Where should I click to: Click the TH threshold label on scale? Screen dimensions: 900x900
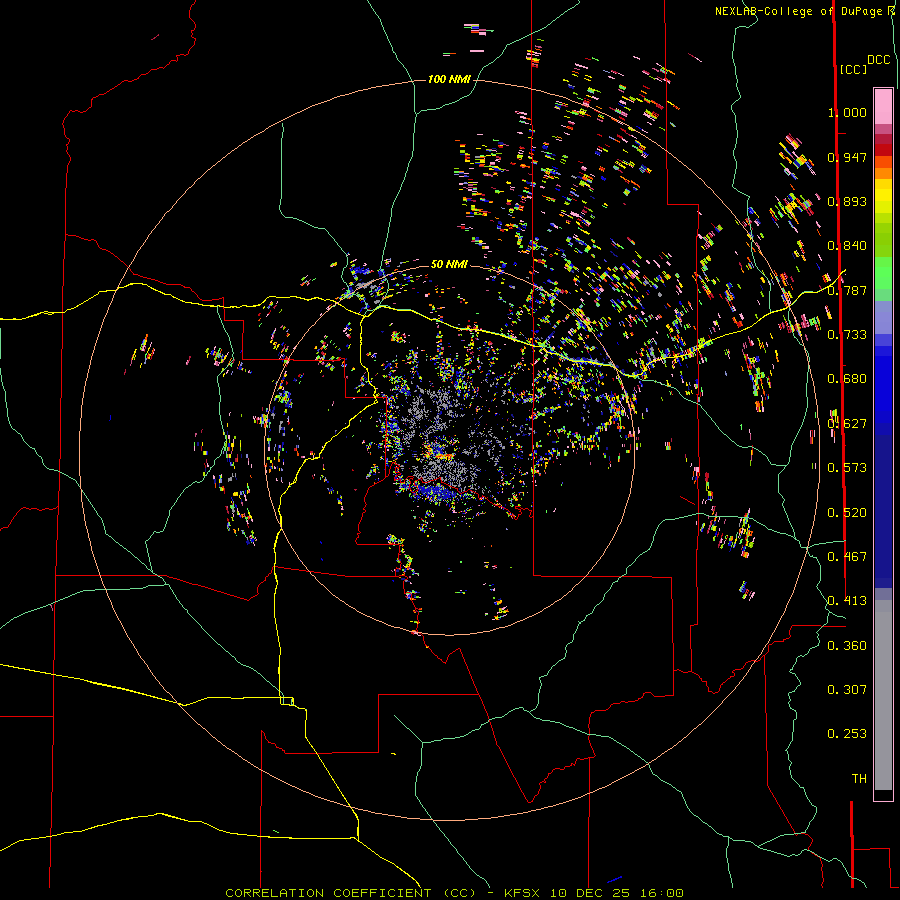coord(859,779)
